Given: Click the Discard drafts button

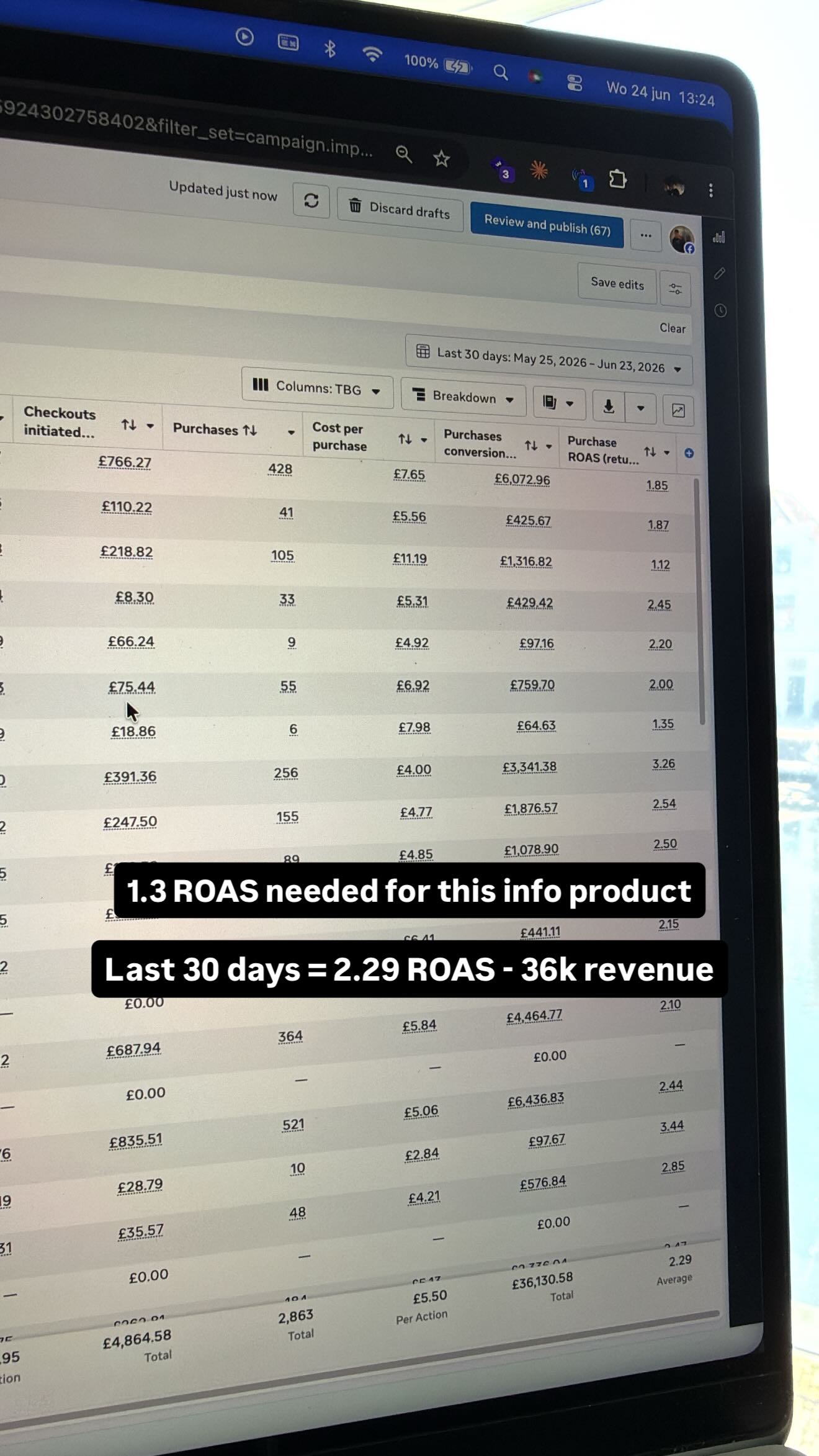Looking at the screenshot, I should click(400, 209).
